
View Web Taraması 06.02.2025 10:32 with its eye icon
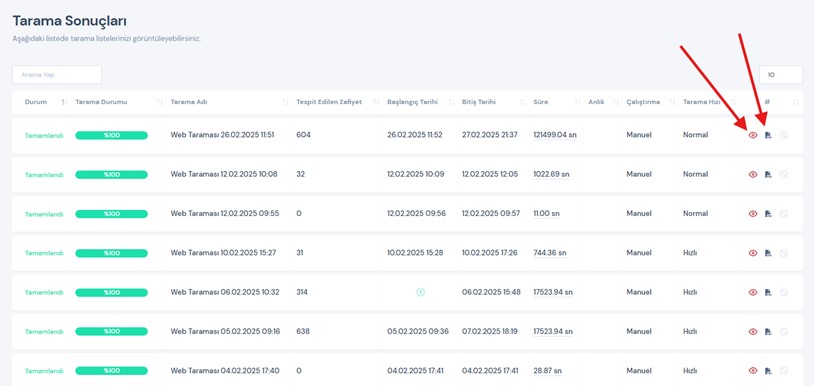pyautogui.click(x=753, y=293)
